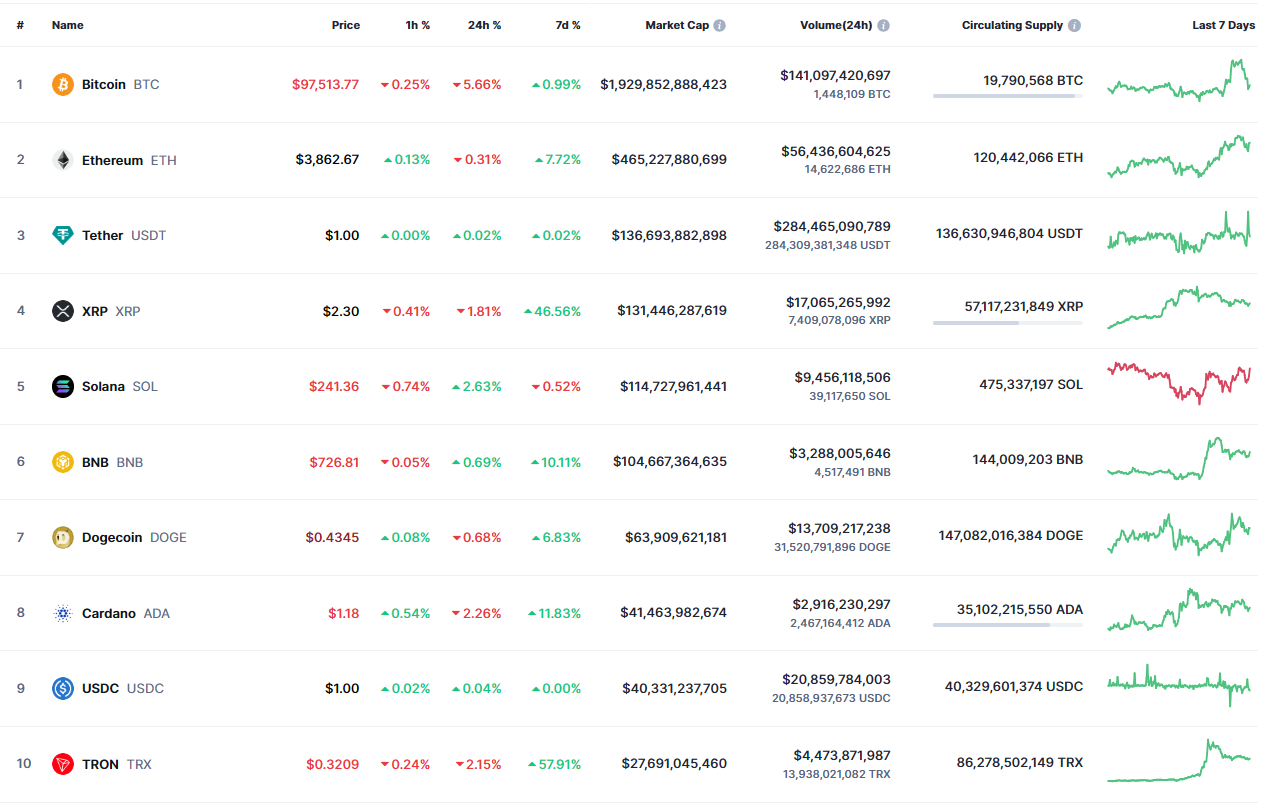1282x811 pixels.
Task: Sort by the Market Cap column header
Action: click(x=677, y=25)
